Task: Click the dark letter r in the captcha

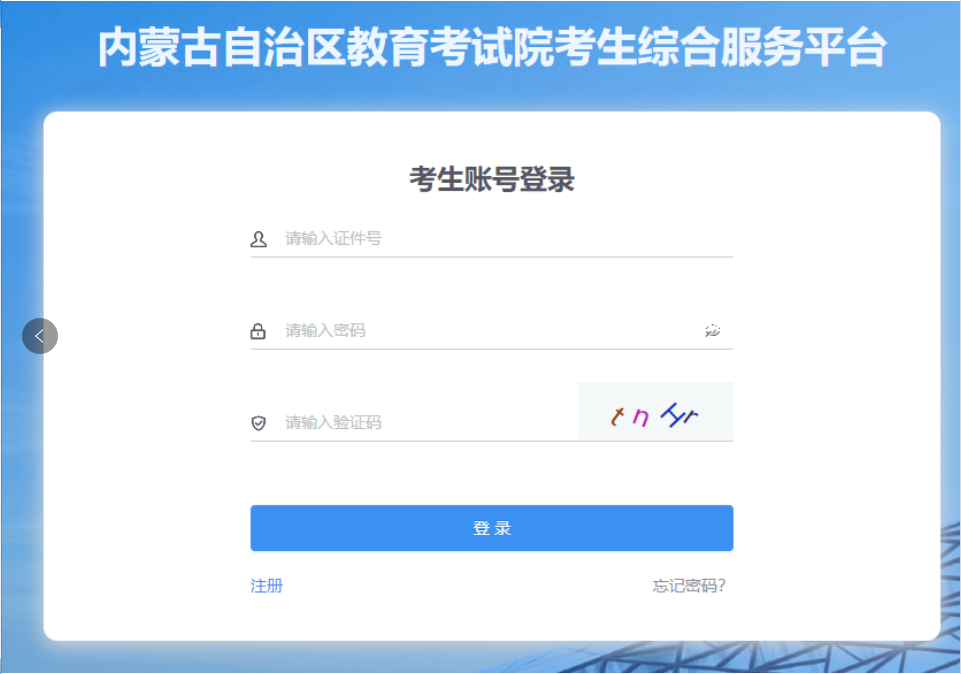Action: (691, 418)
